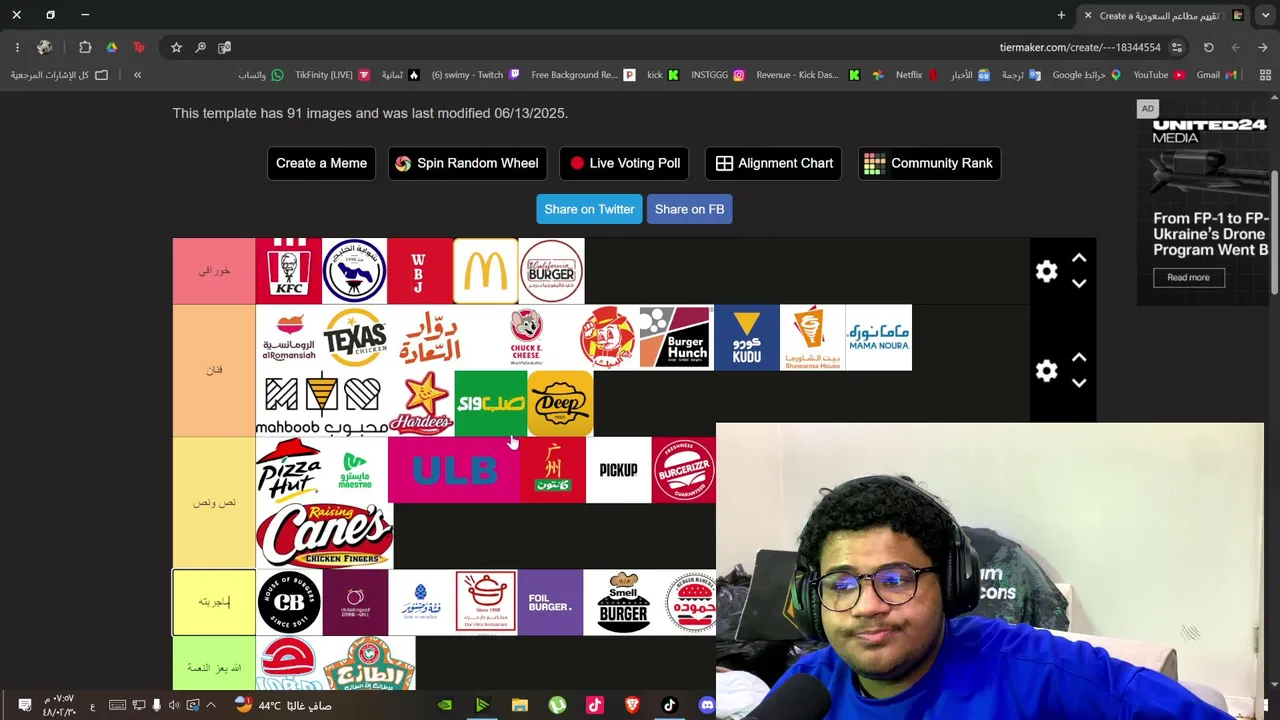The height and width of the screenshot is (720, 1280).
Task: View the Community Rank
Action: click(x=929, y=163)
